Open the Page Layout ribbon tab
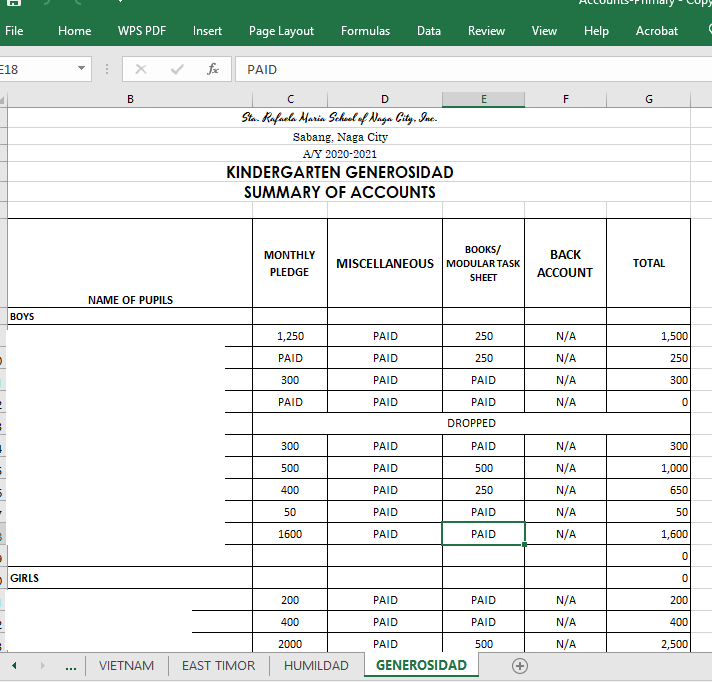Image resolution: width=712 pixels, height=682 pixels. [281, 31]
